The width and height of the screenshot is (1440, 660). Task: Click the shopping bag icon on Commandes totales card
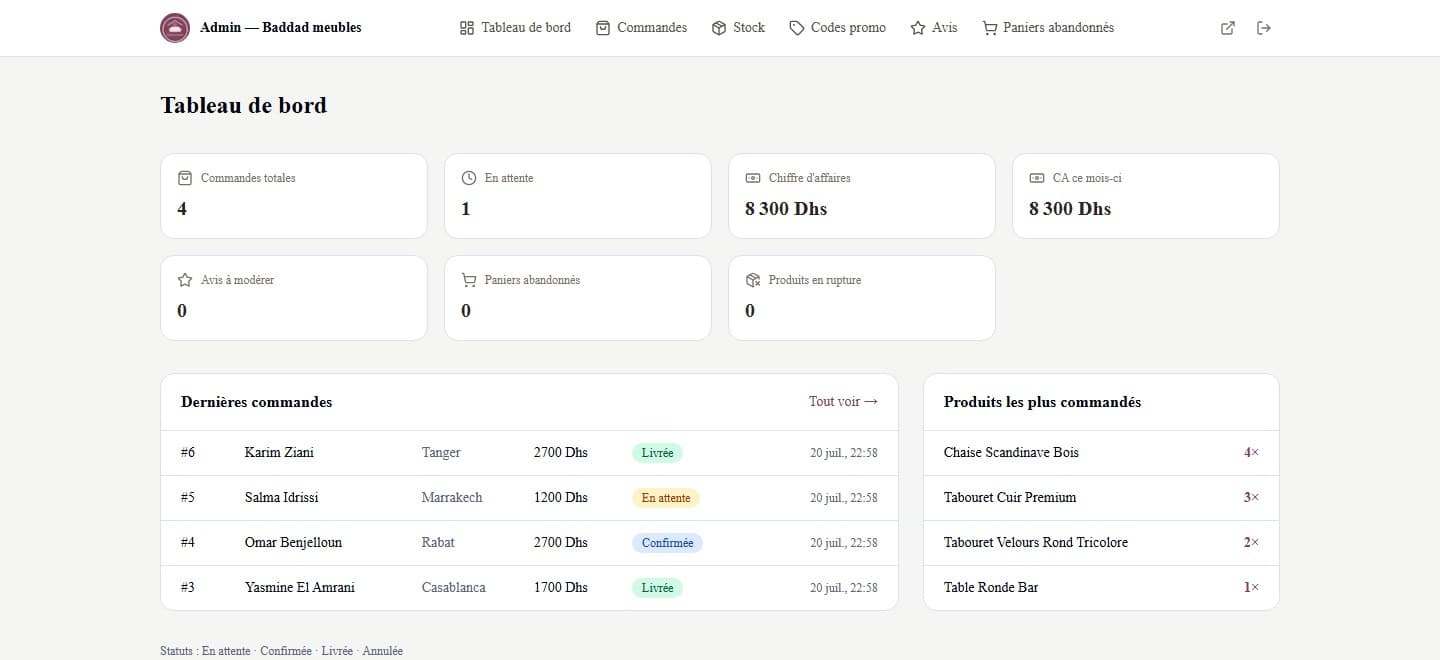184,178
